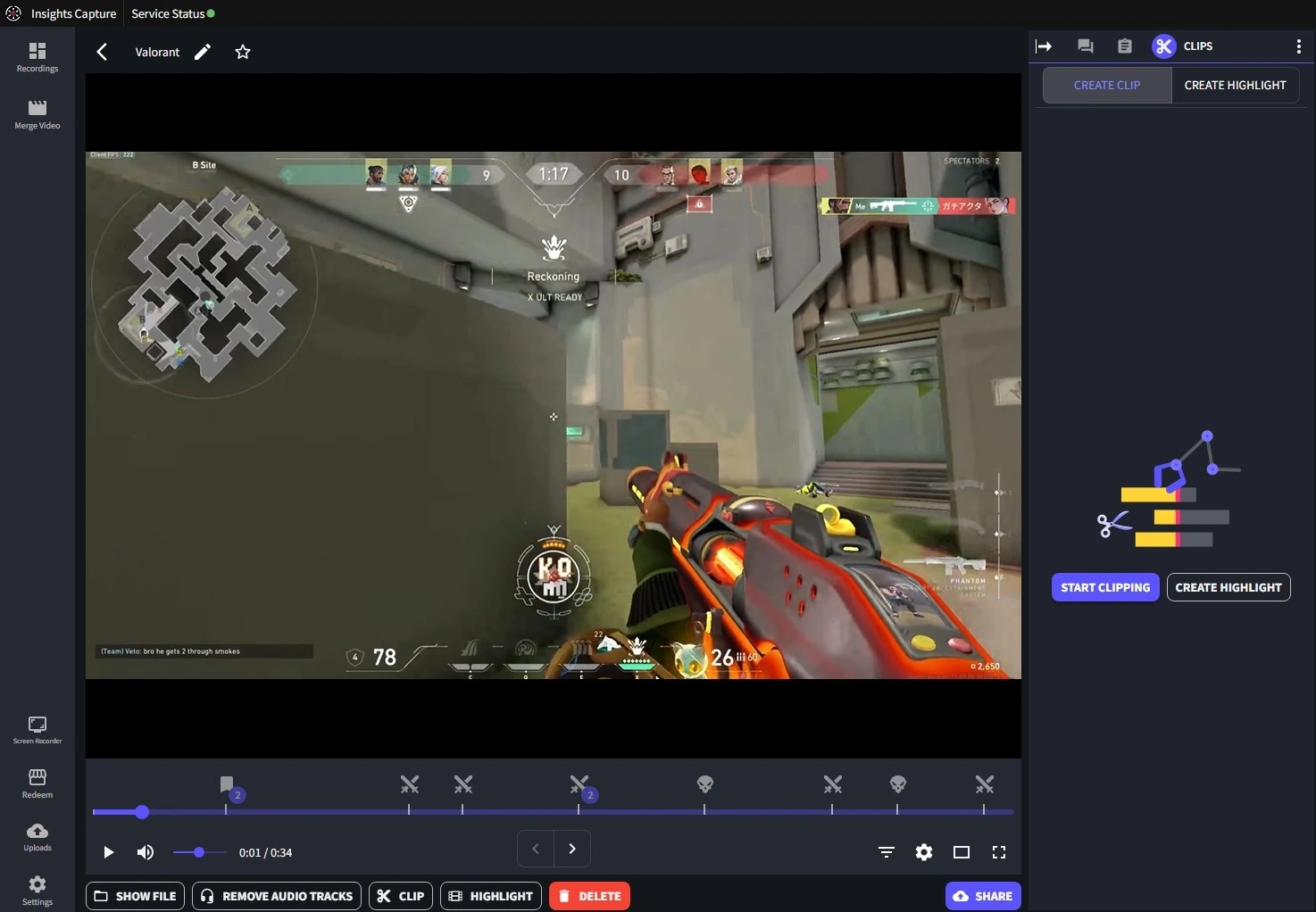1316x912 pixels.
Task: Open player settings gear
Action: tap(924, 852)
